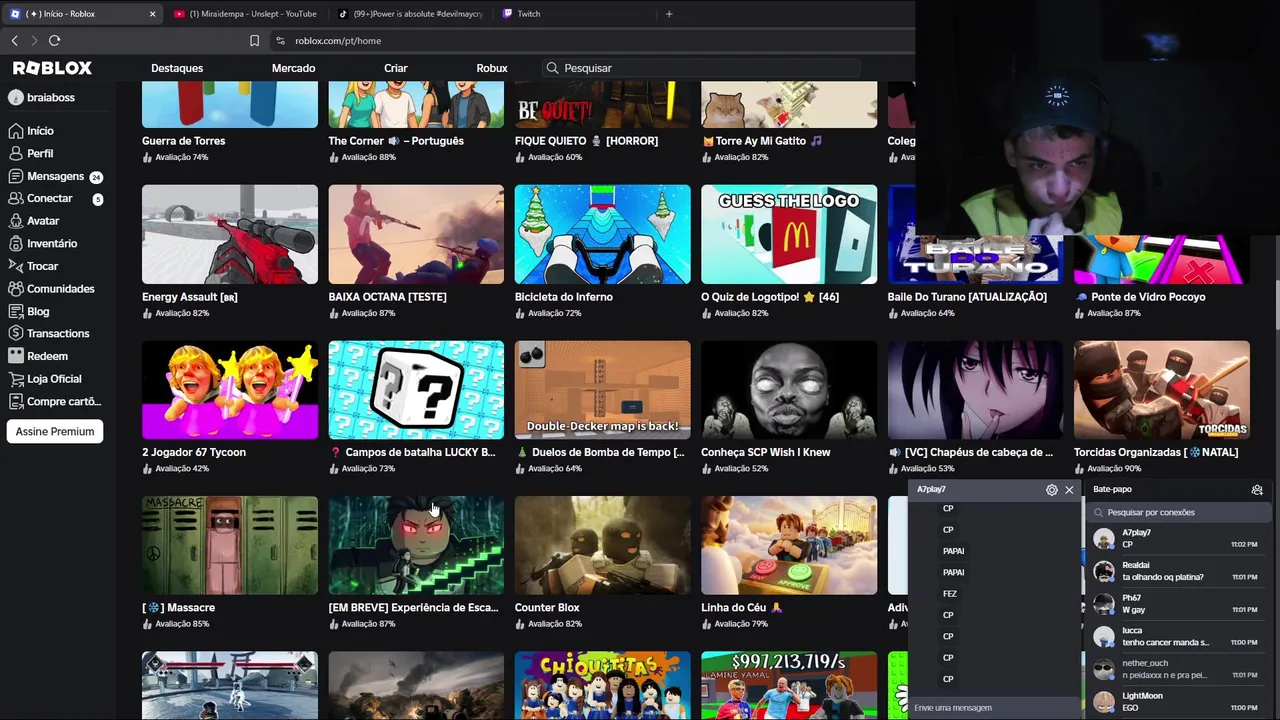The height and width of the screenshot is (720, 1280).
Task: Click the add-people icon in Bate-papo header
Action: (1257, 490)
